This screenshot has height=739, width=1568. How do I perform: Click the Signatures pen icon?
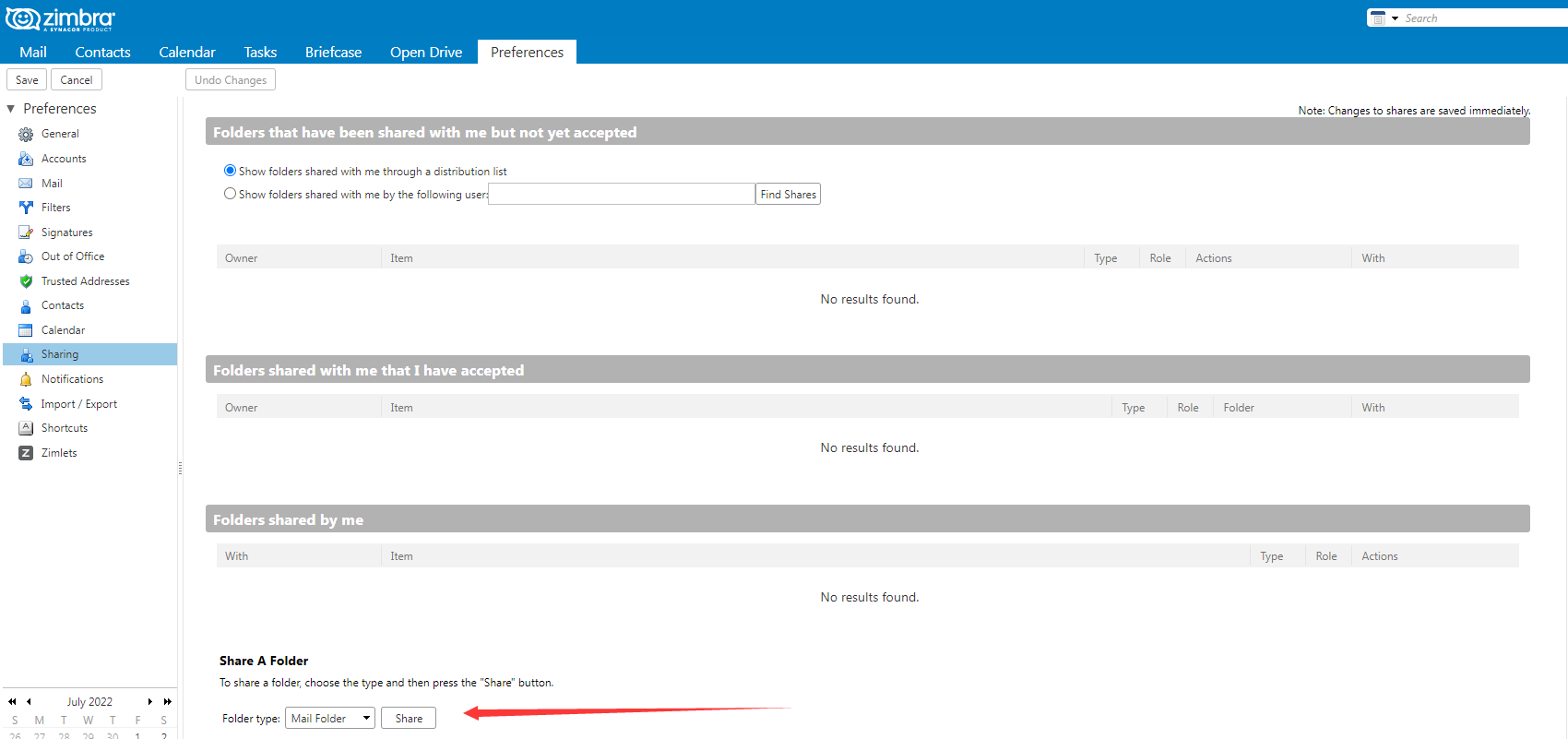click(x=26, y=232)
